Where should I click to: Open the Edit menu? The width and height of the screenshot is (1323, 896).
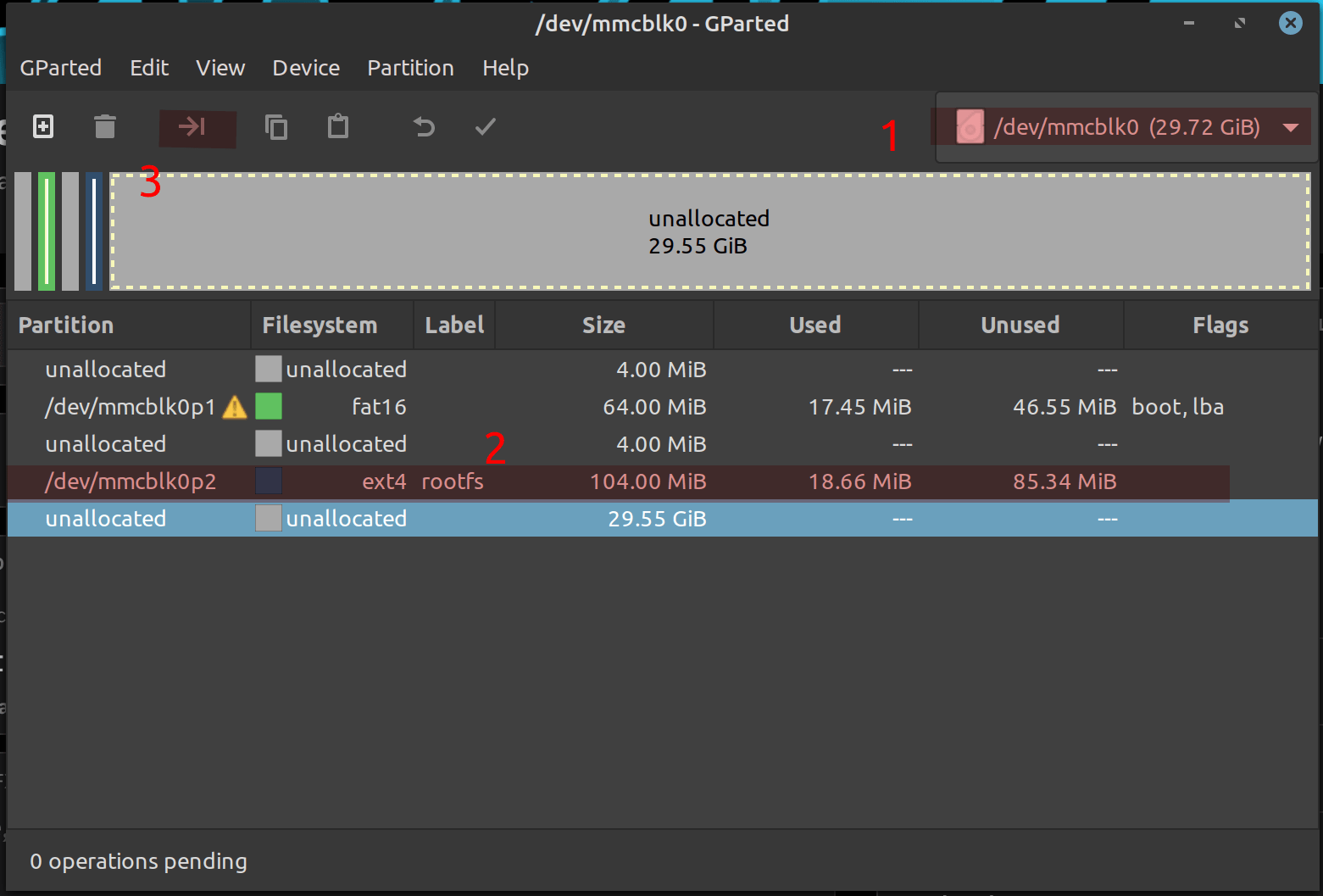point(149,68)
